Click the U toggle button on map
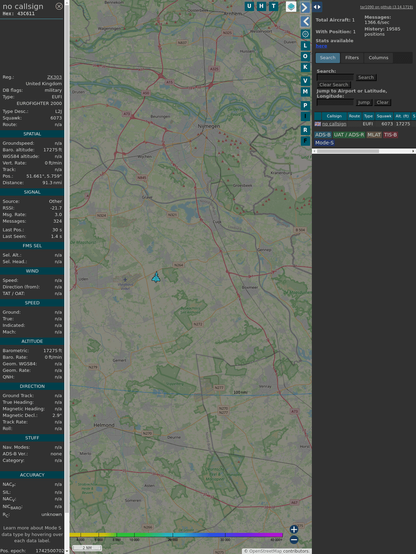416x554 pixels. (x=249, y=6)
